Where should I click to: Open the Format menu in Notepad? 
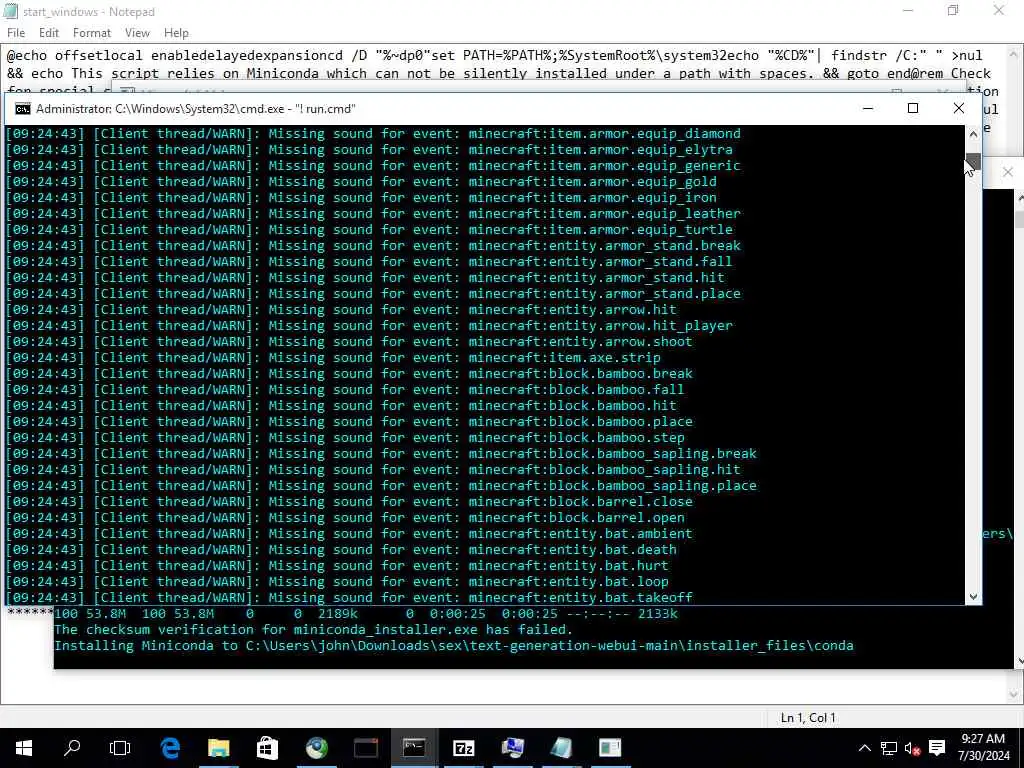point(91,33)
